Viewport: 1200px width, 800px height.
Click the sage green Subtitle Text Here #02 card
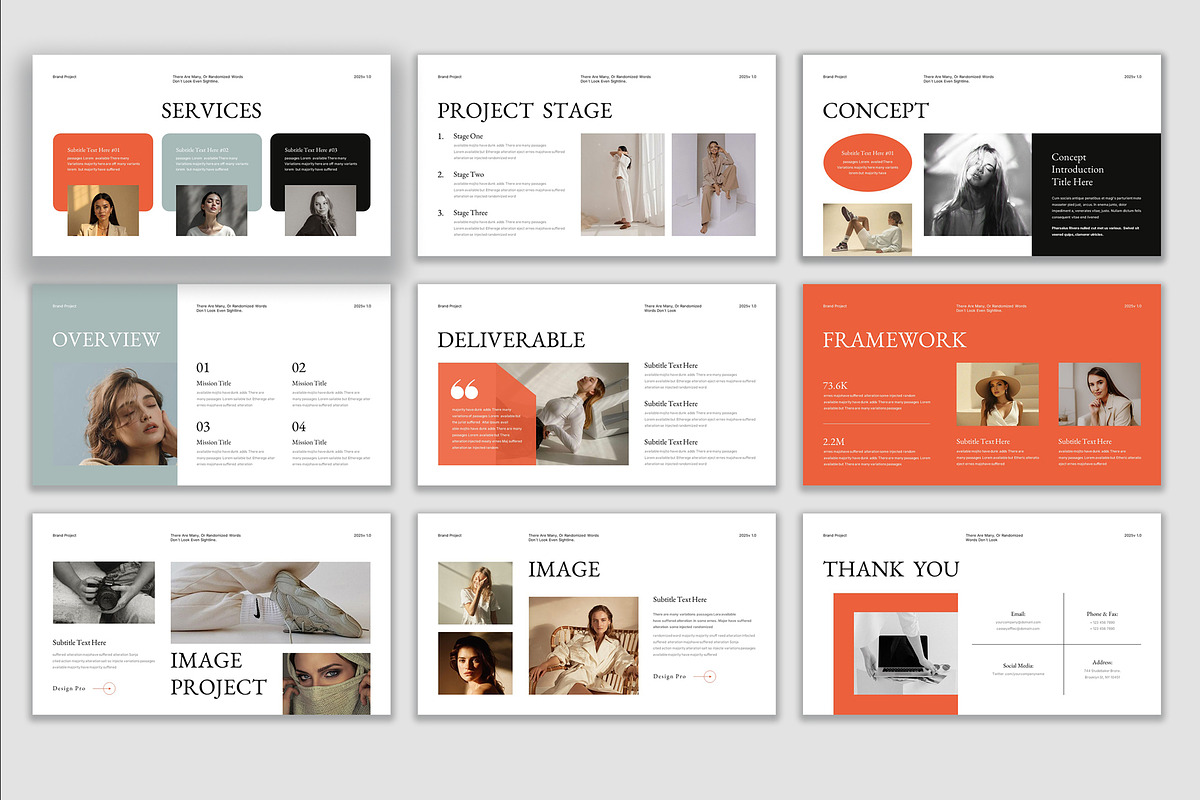point(212,158)
